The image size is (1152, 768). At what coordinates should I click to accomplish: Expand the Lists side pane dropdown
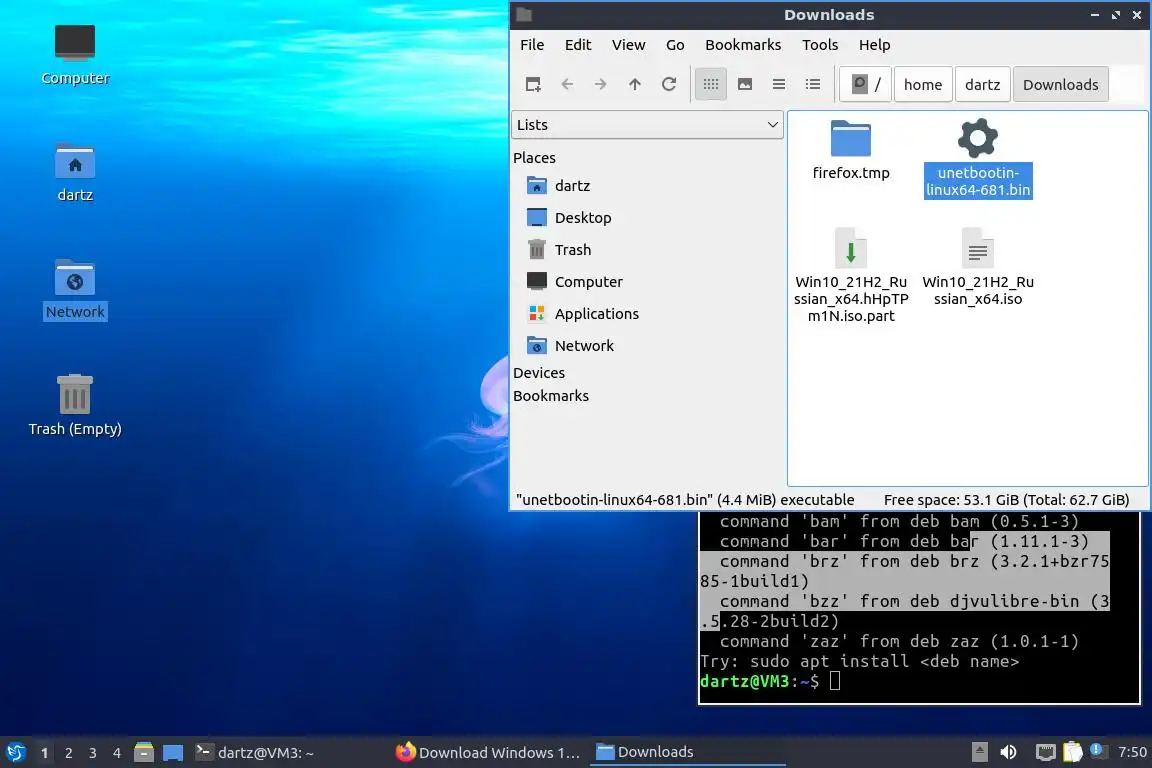pos(647,125)
